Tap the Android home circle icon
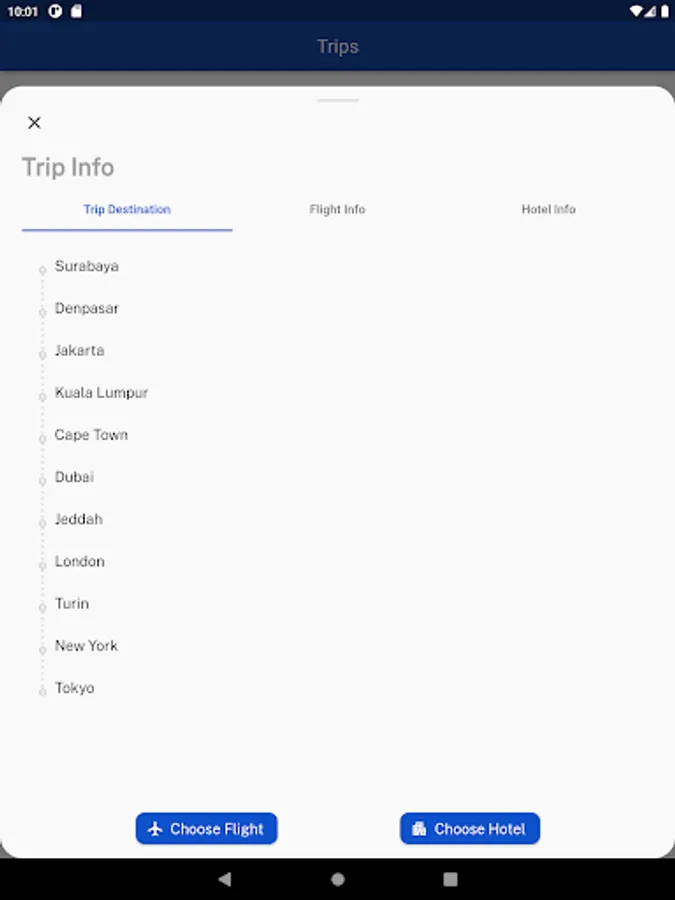The width and height of the screenshot is (675, 900). (338, 879)
